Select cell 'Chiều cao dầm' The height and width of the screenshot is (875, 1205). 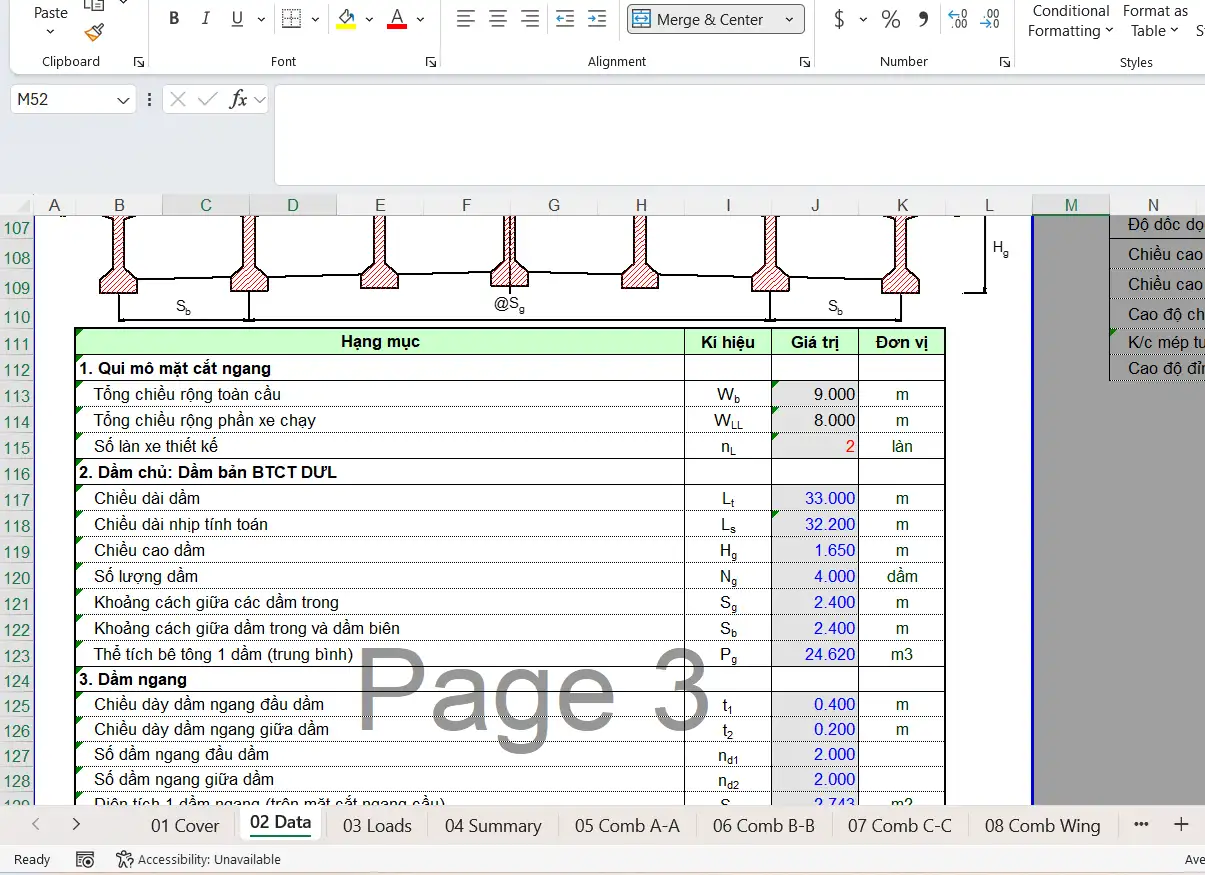click(x=380, y=550)
